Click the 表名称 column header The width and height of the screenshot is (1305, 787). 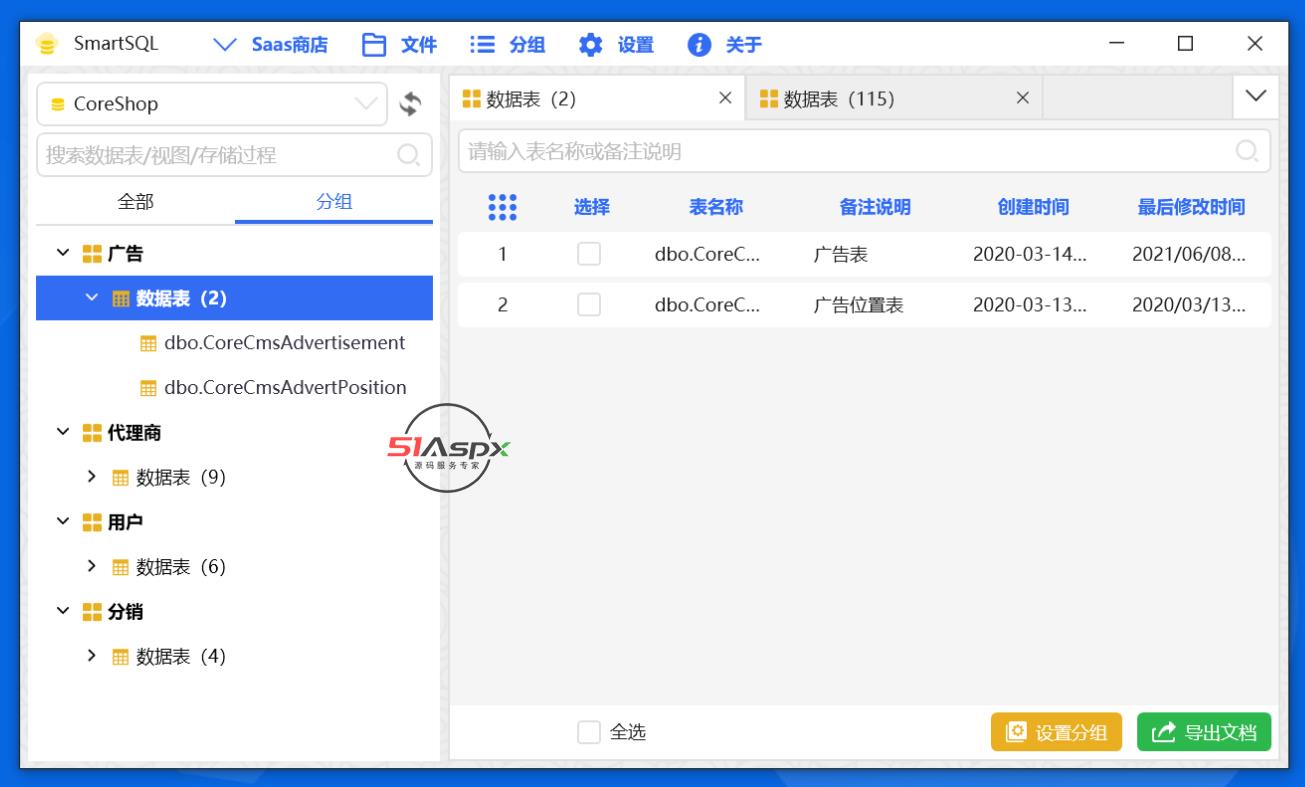(x=715, y=207)
